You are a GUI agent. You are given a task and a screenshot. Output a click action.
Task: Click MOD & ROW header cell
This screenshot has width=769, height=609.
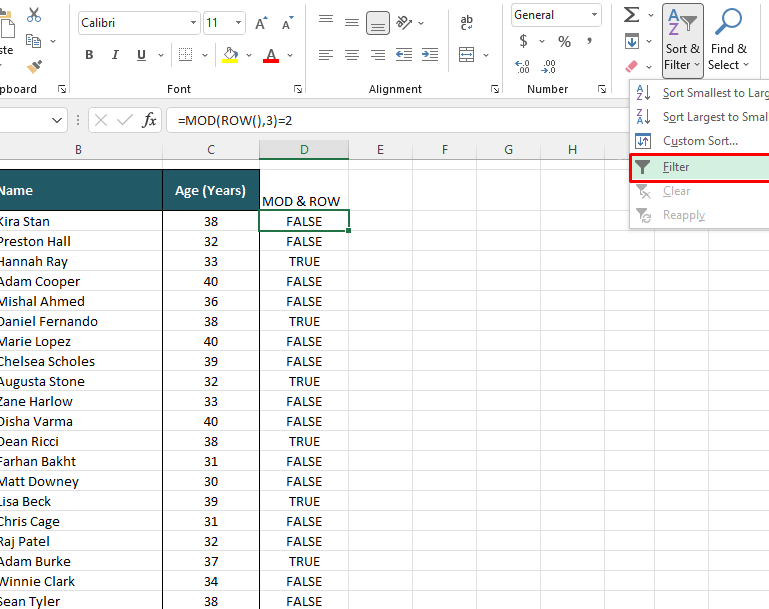pos(304,190)
